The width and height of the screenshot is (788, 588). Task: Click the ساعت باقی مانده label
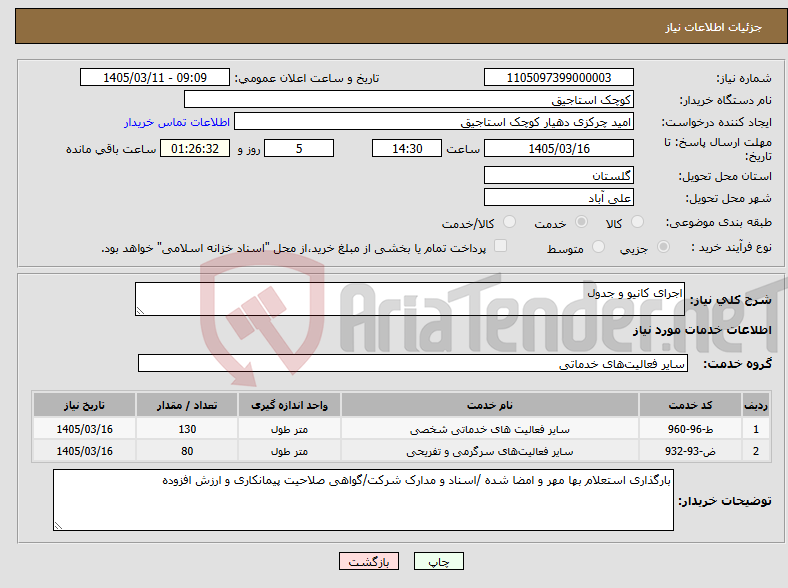(111, 149)
